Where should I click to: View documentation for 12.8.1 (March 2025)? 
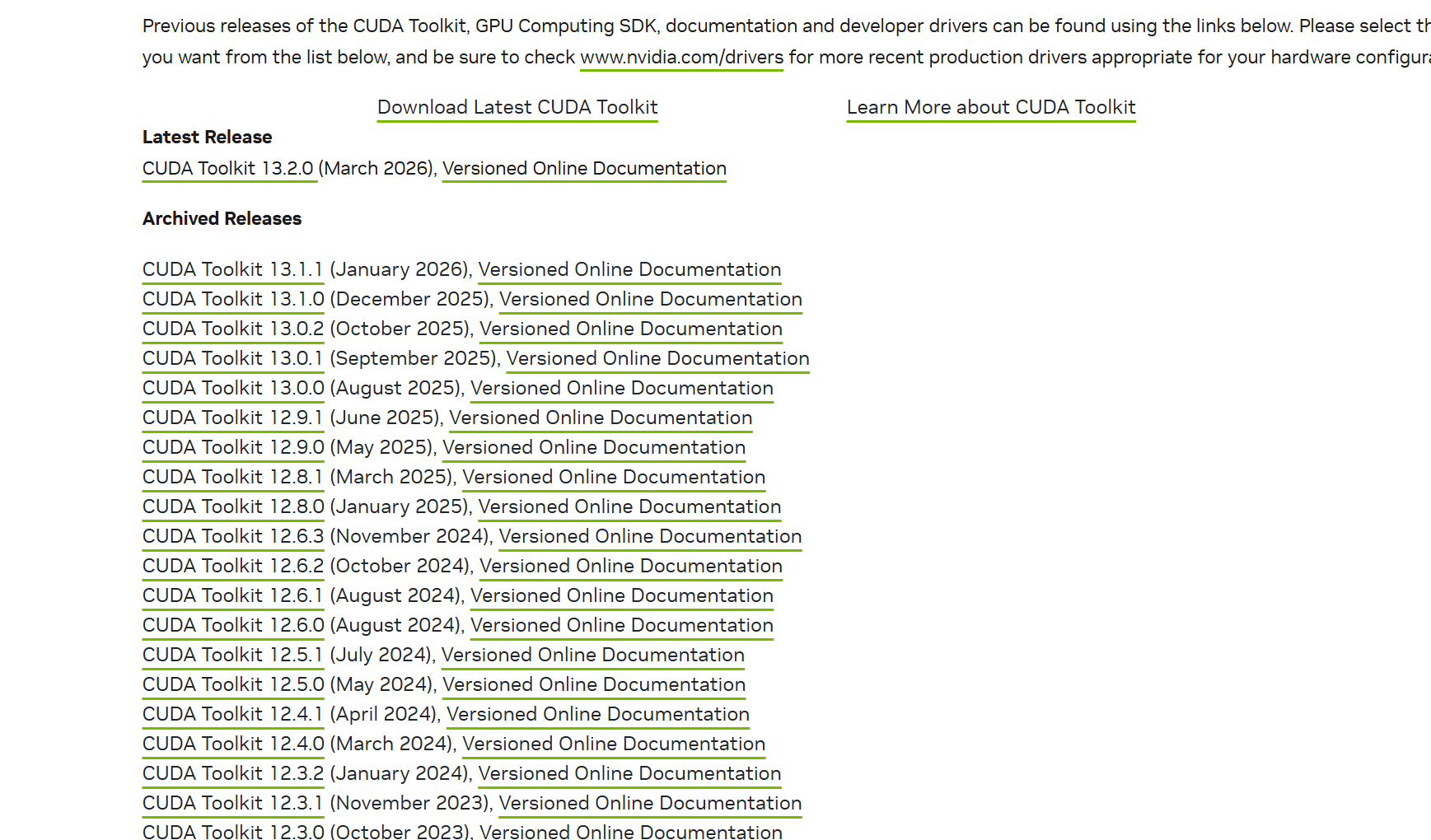pyautogui.click(x=614, y=478)
